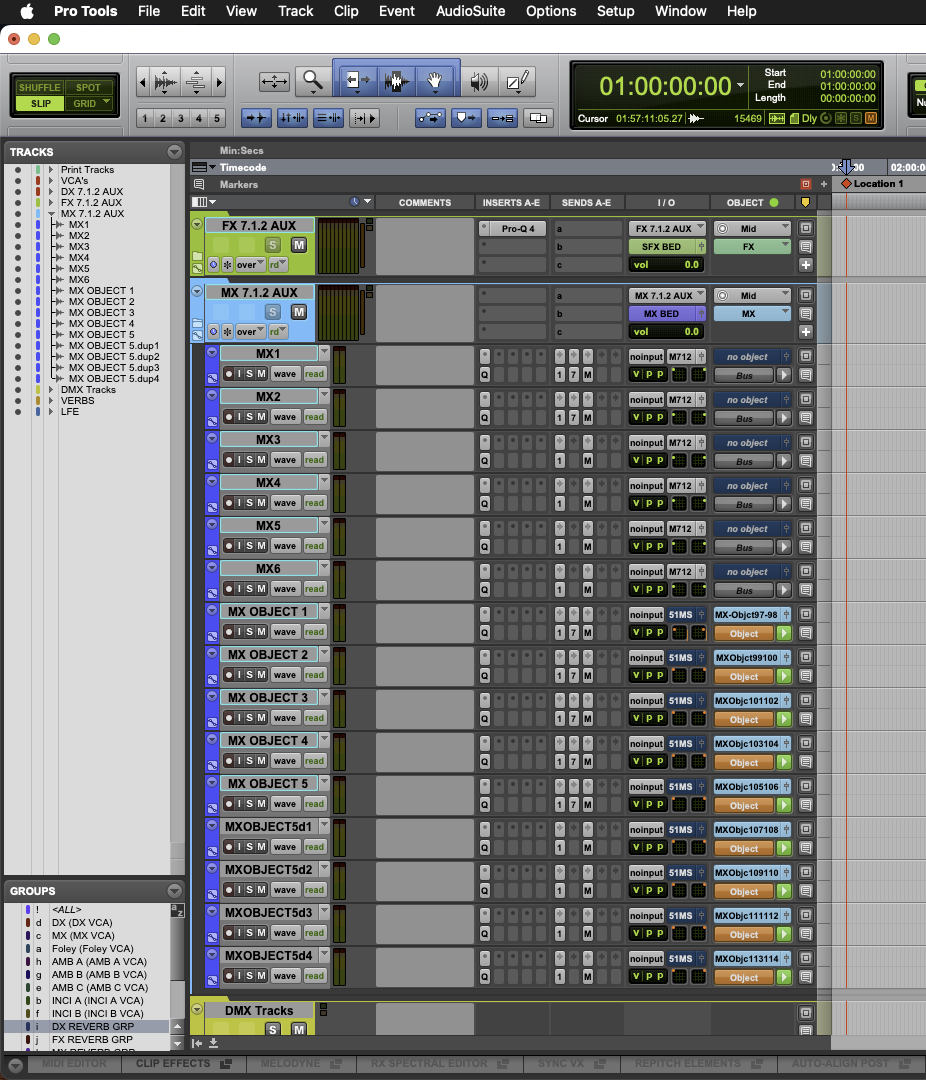
Task: Toggle Link Timeline and Edit Selection
Action: click(292, 118)
